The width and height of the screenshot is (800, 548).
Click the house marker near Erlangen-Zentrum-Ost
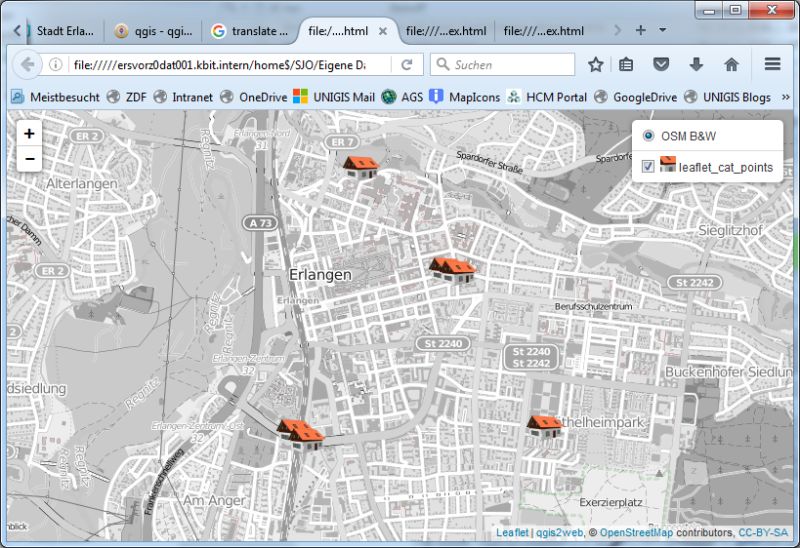301,434
